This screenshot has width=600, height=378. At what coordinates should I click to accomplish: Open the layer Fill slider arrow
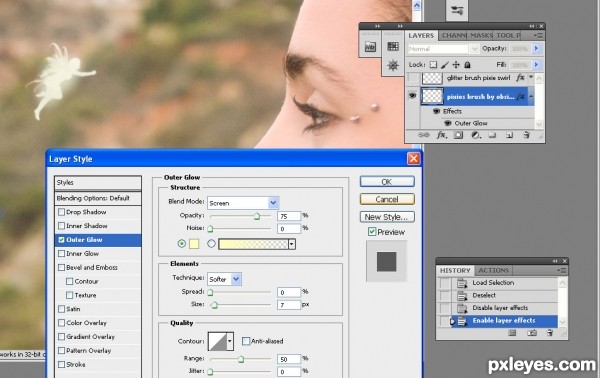coord(536,65)
